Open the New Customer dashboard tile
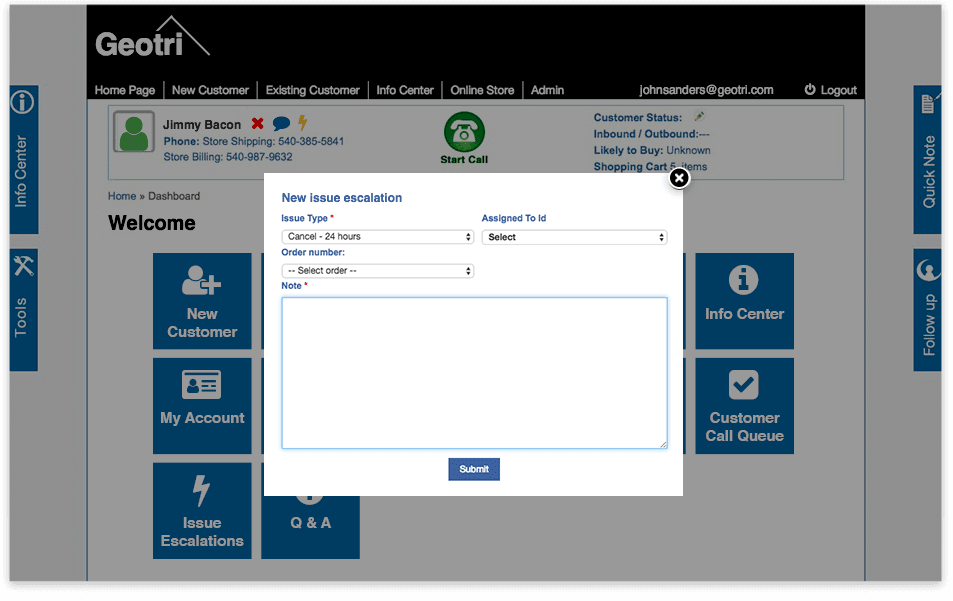Image resolution: width=953 pixels, height=601 pixels. [x=202, y=301]
